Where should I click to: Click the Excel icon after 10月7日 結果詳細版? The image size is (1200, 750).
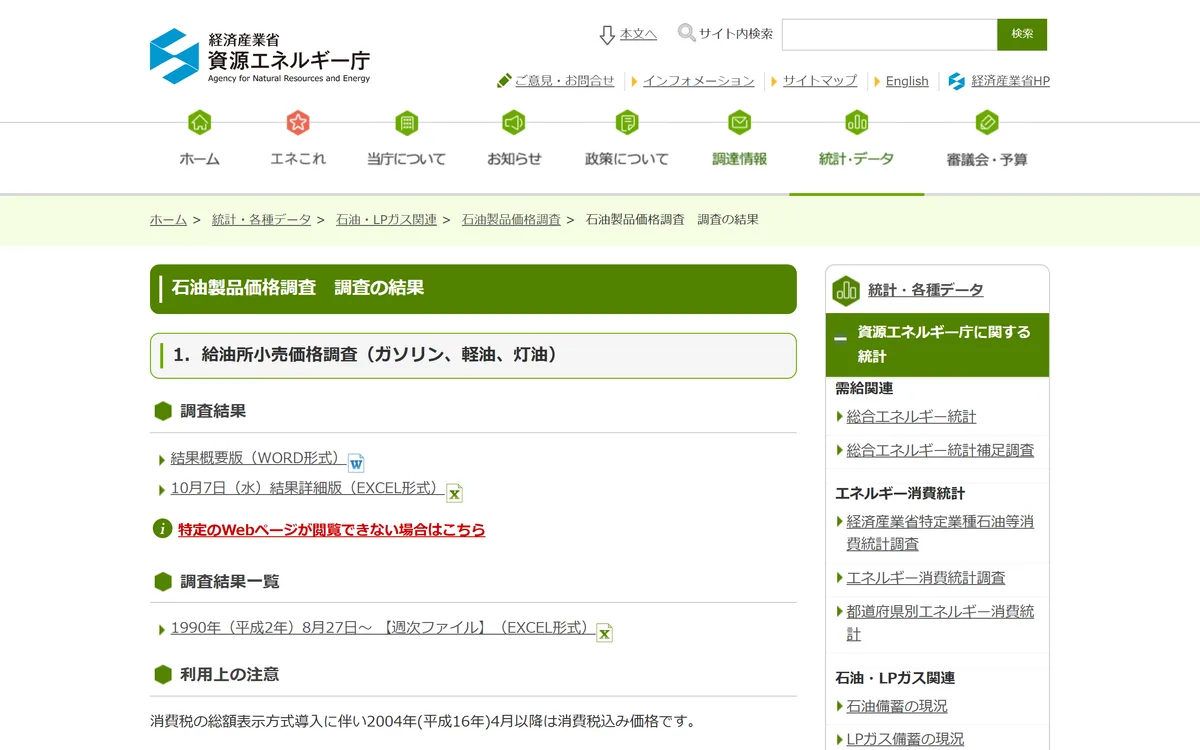pos(454,492)
